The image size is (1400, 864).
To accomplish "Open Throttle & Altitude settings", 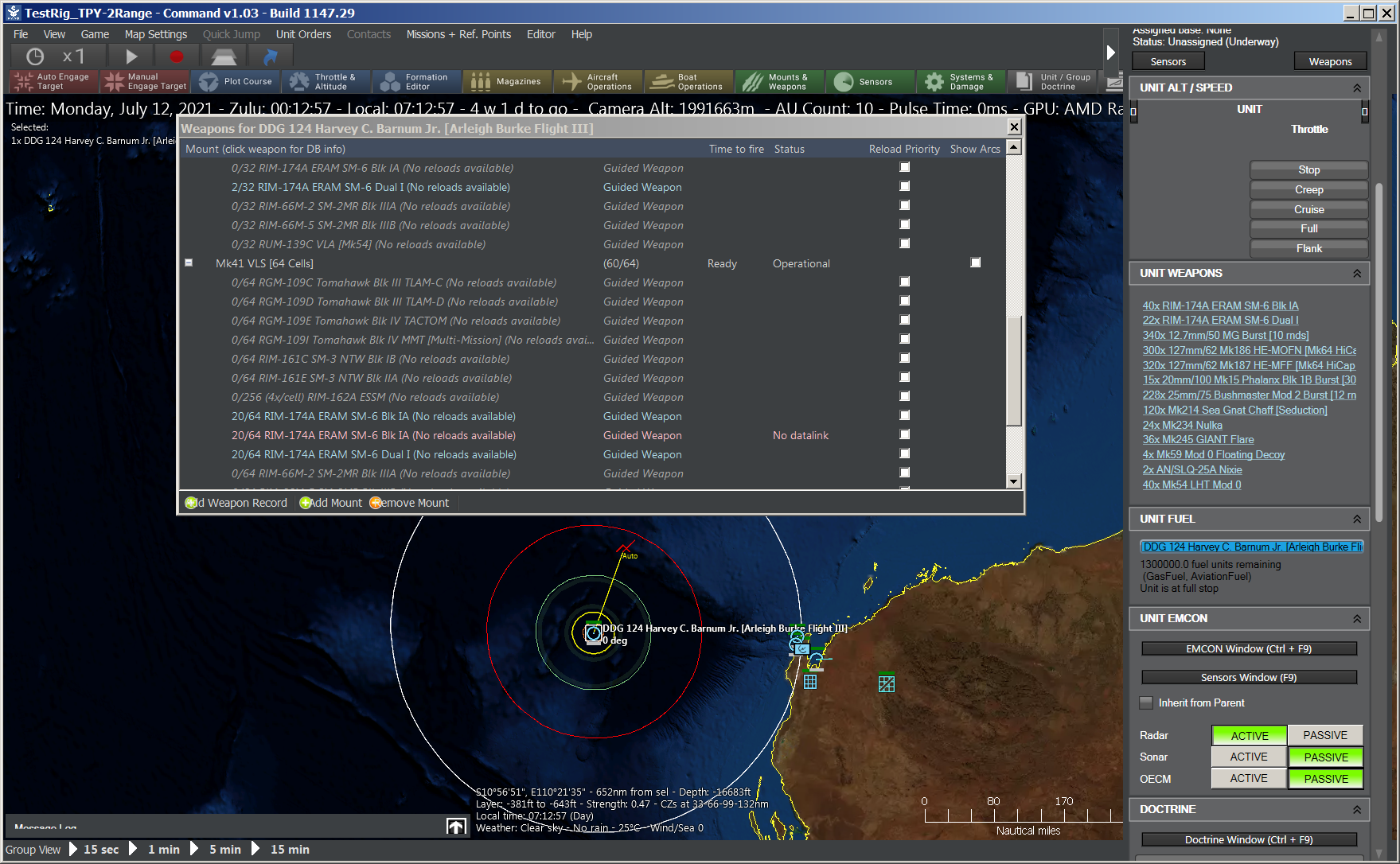I will 326,81.
